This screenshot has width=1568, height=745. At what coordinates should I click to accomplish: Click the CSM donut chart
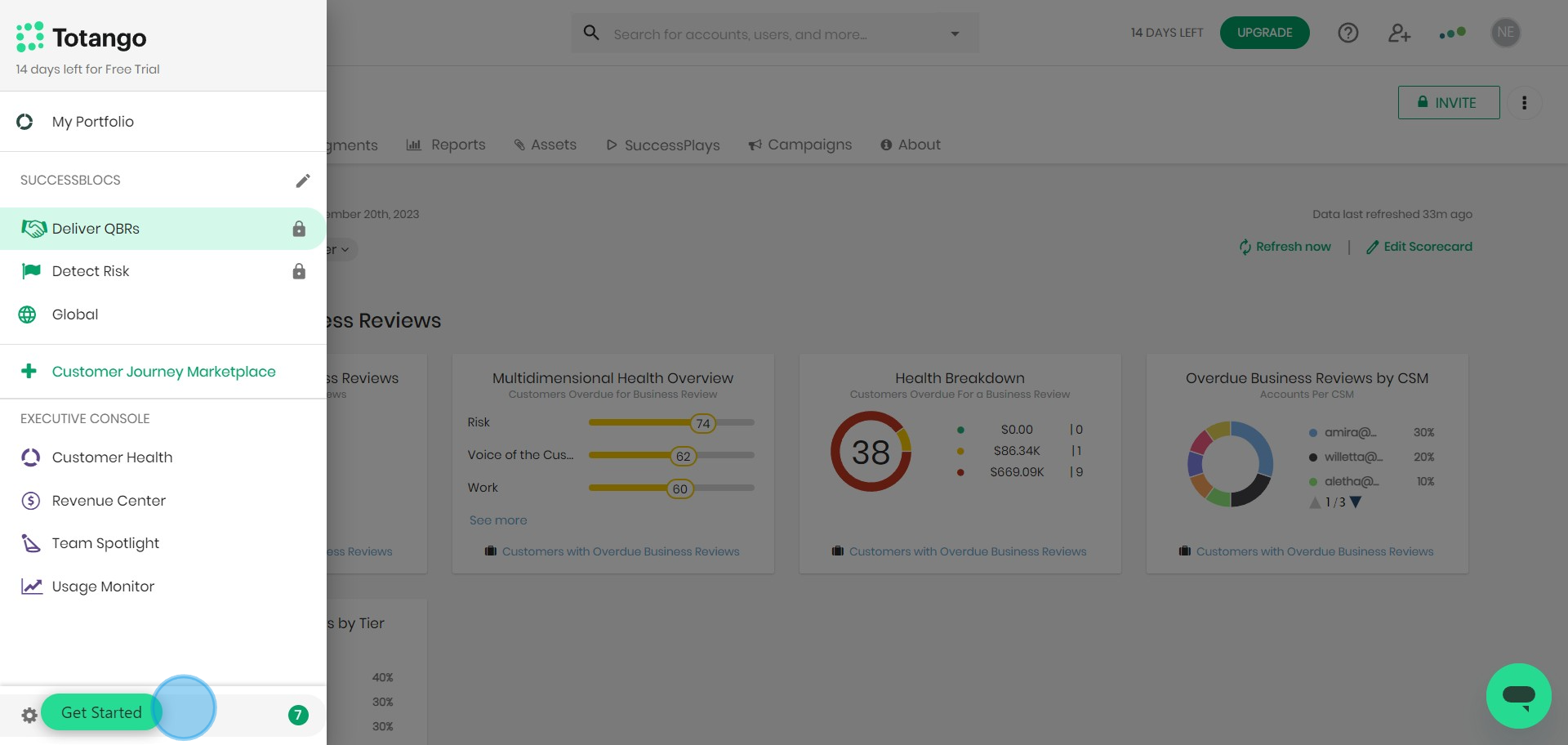(x=1230, y=464)
